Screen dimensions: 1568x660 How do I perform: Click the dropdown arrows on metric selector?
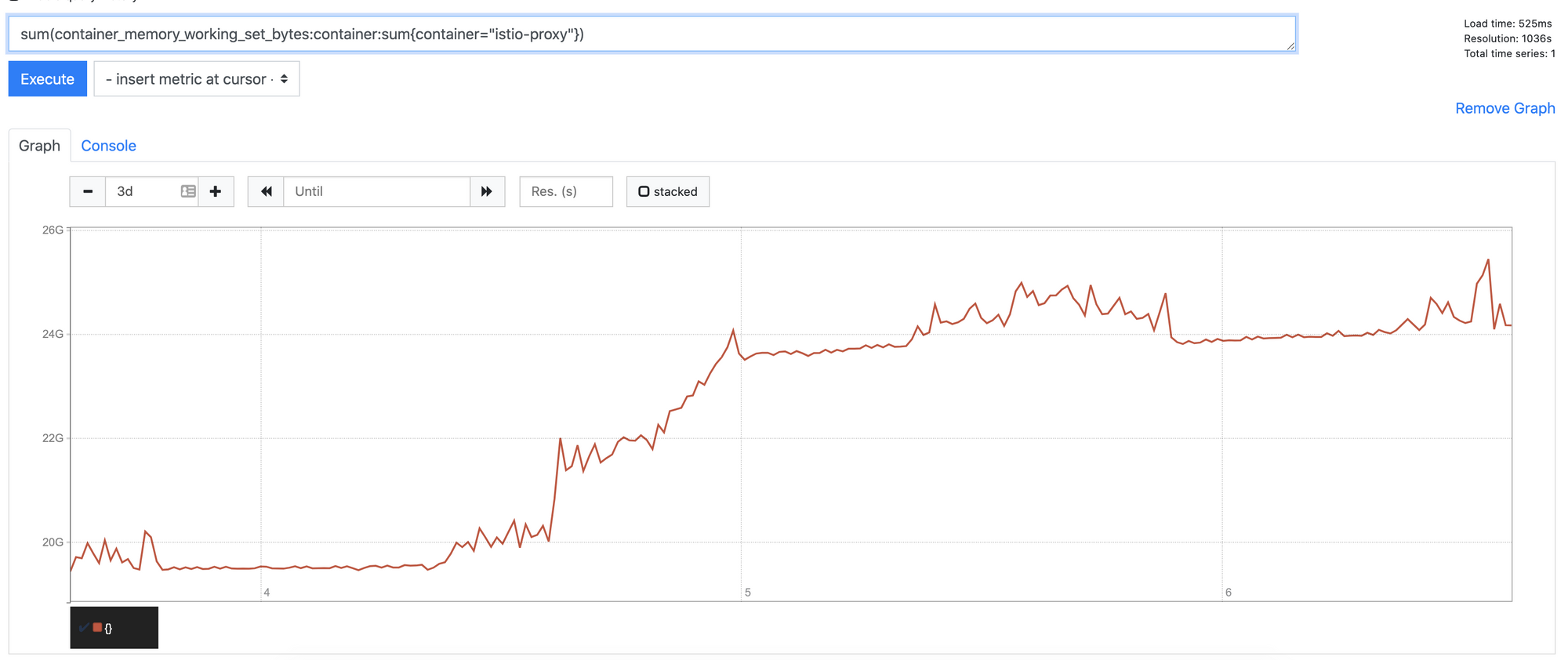284,79
